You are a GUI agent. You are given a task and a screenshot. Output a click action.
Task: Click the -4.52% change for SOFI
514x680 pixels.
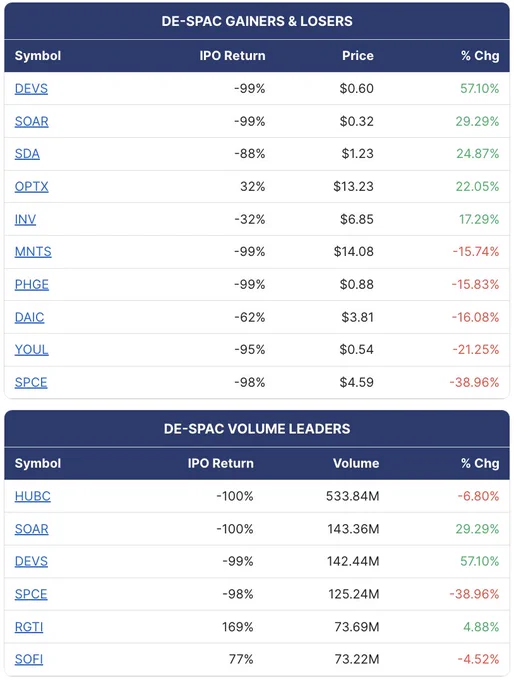pos(478,660)
